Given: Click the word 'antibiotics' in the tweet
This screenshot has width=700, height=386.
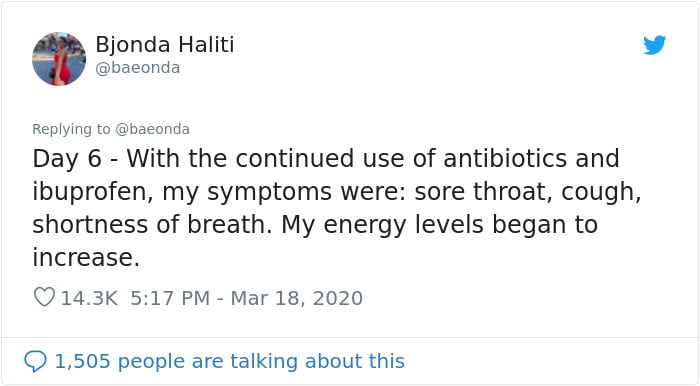Looking at the screenshot, I should 504,158.
